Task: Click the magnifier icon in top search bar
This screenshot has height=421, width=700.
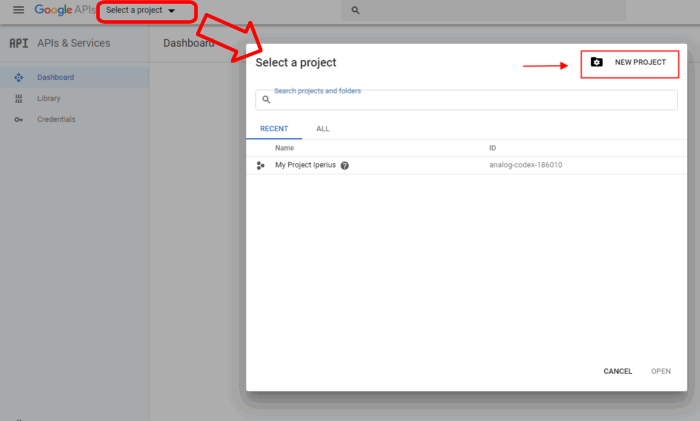Action: coord(355,10)
